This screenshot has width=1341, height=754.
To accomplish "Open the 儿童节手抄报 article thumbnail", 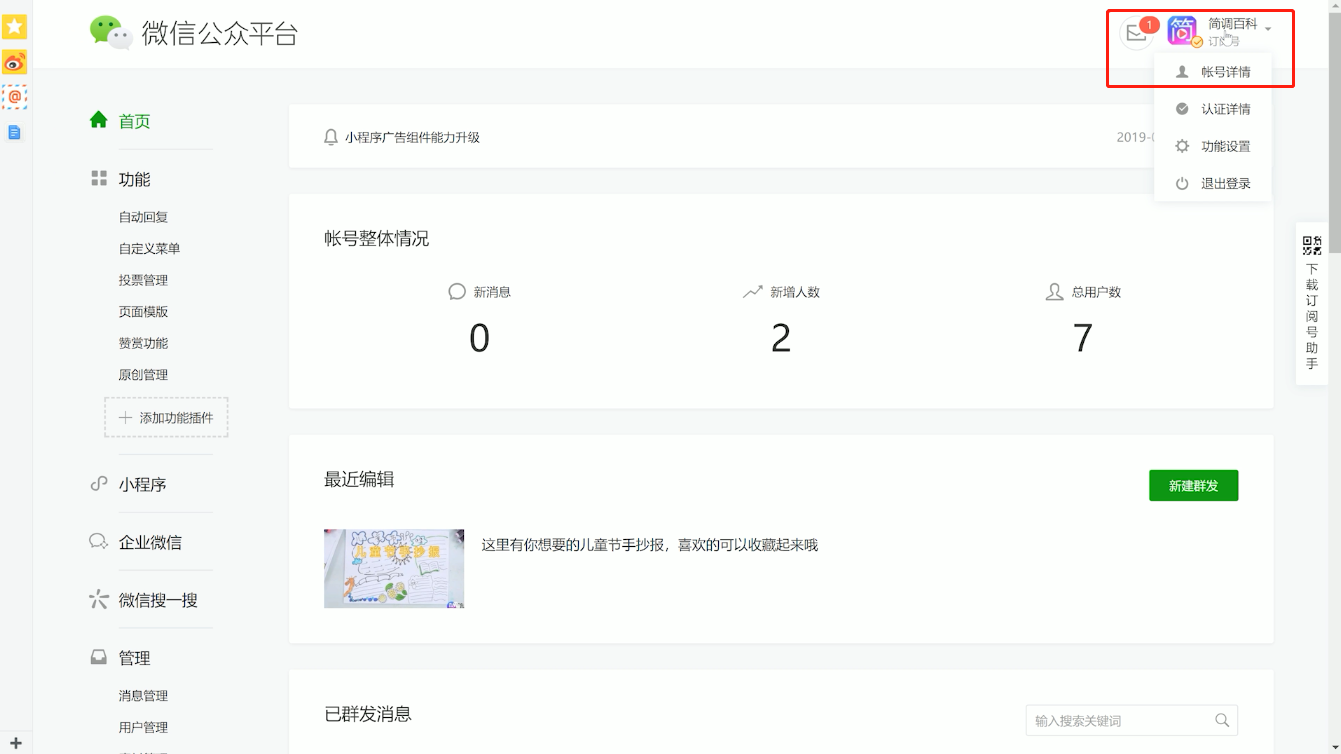I will (x=394, y=569).
